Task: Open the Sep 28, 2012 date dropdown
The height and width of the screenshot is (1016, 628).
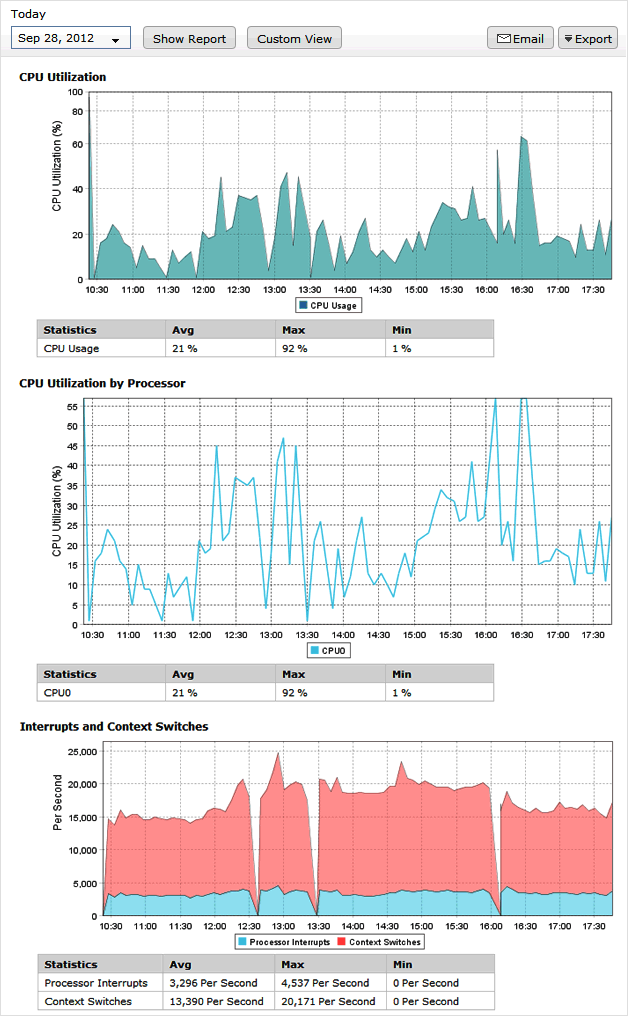Action: pos(70,39)
